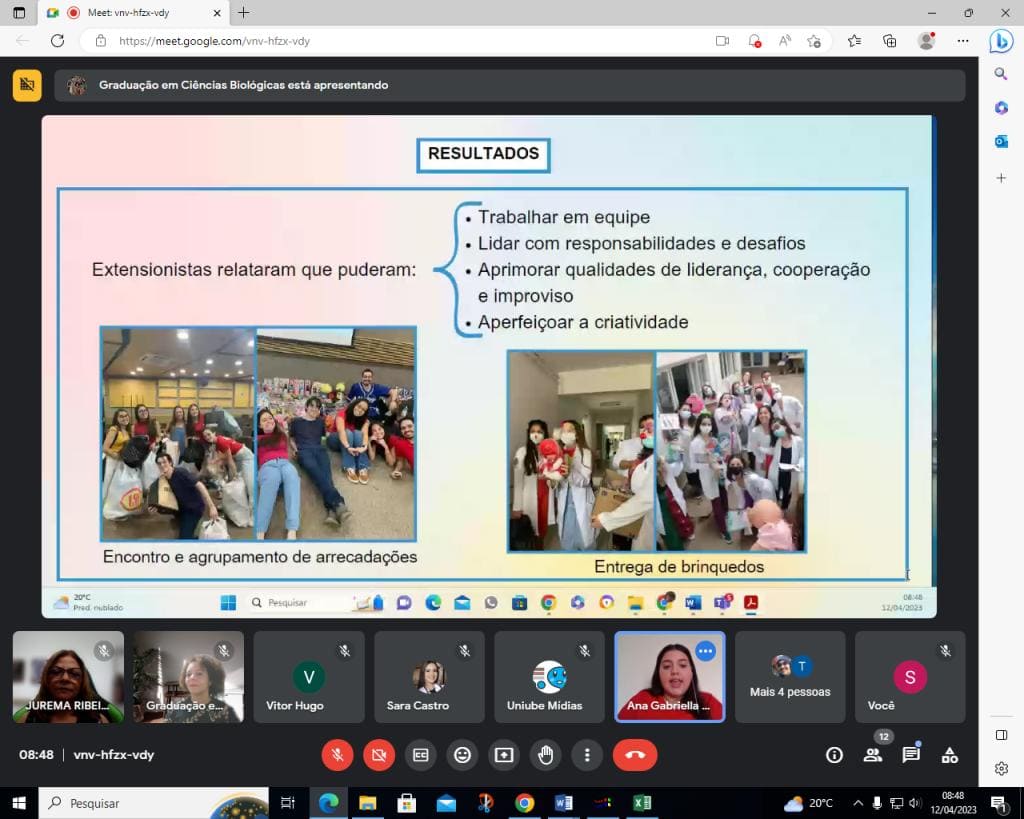Select the Mais 4 pessoas tile
The height and width of the screenshot is (819, 1024).
tap(790, 677)
